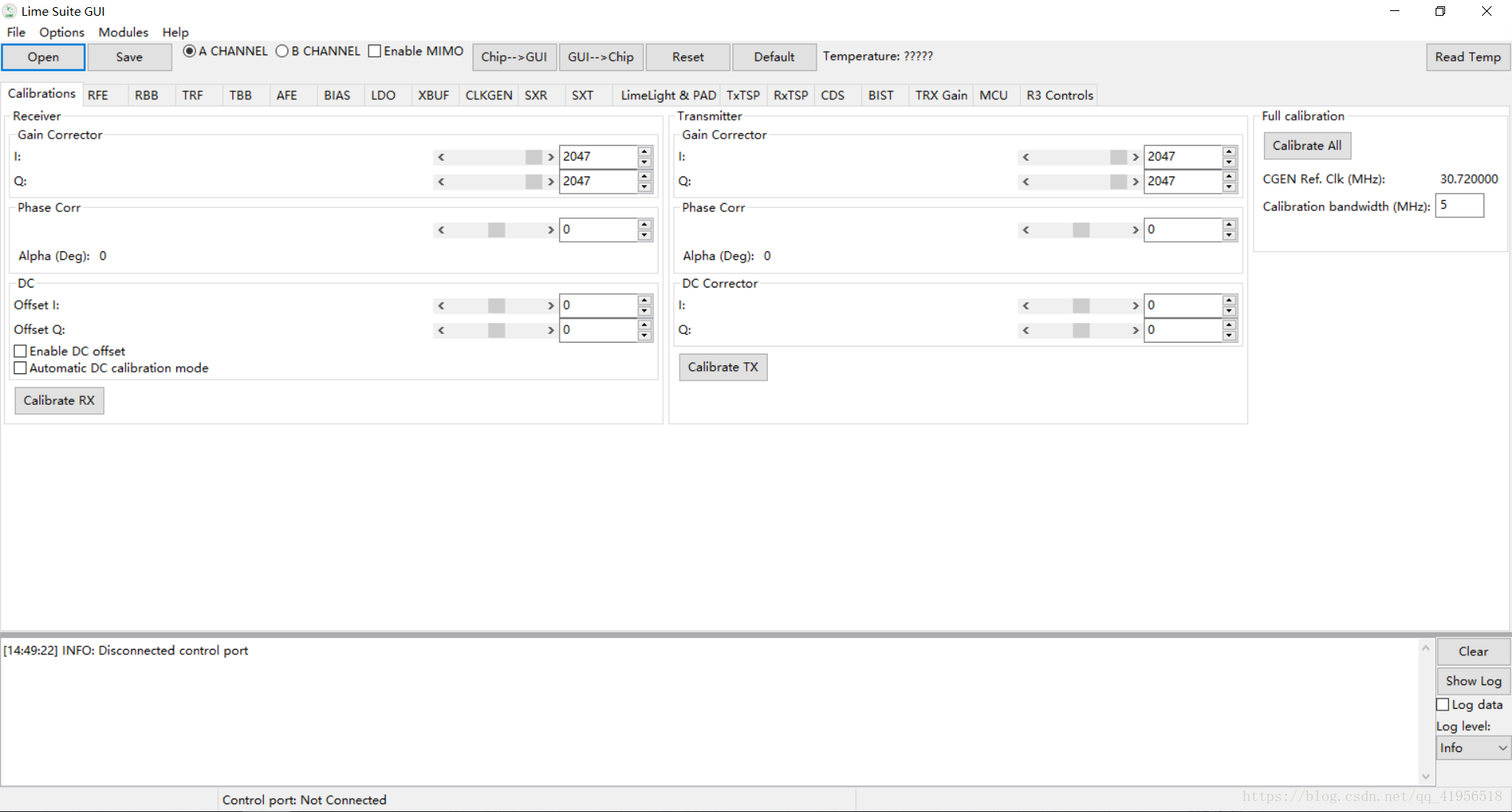Click the Calibrate RX button
Viewport: 1512px width, 812px height.
tap(59, 400)
